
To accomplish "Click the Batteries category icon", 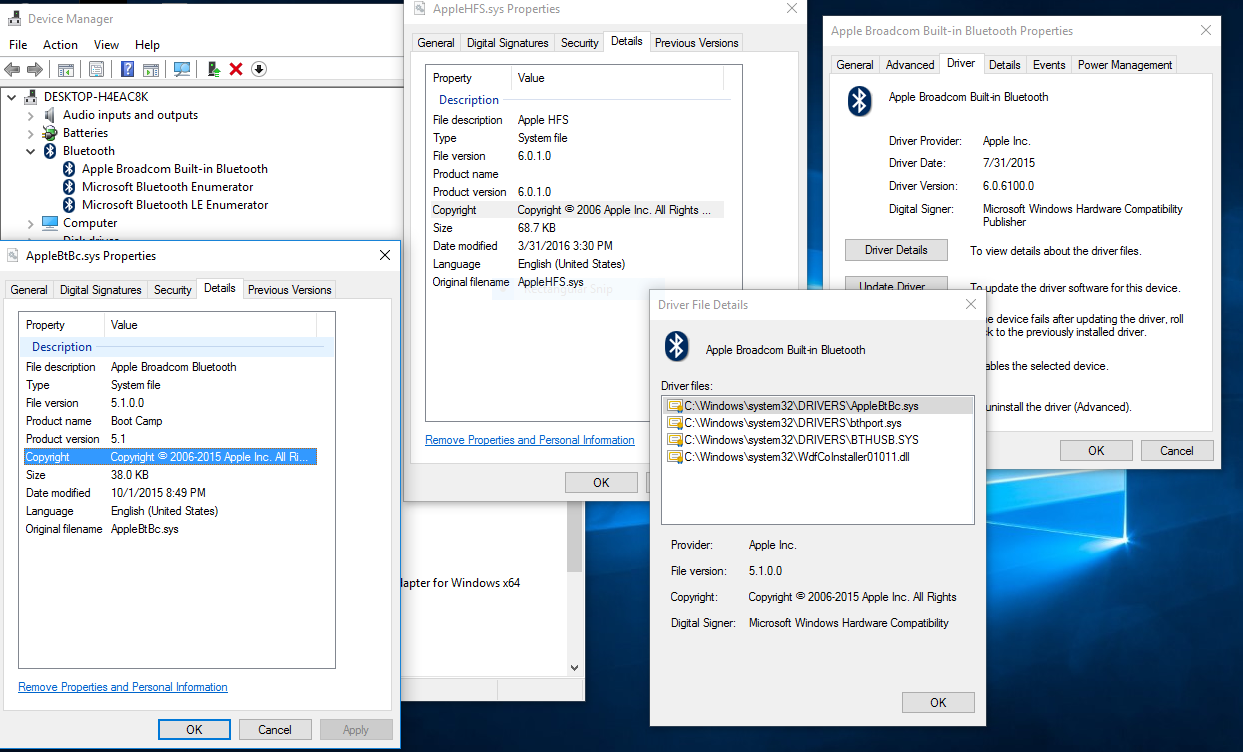I will 51,133.
